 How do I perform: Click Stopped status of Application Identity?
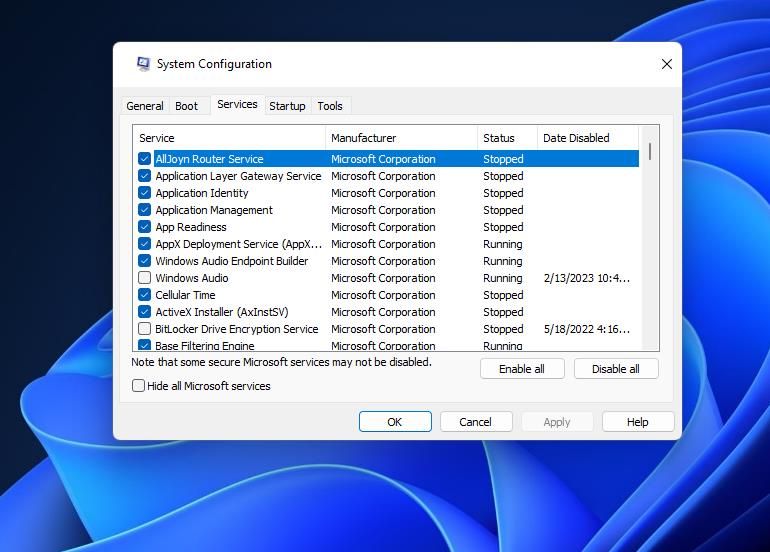click(503, 193)
